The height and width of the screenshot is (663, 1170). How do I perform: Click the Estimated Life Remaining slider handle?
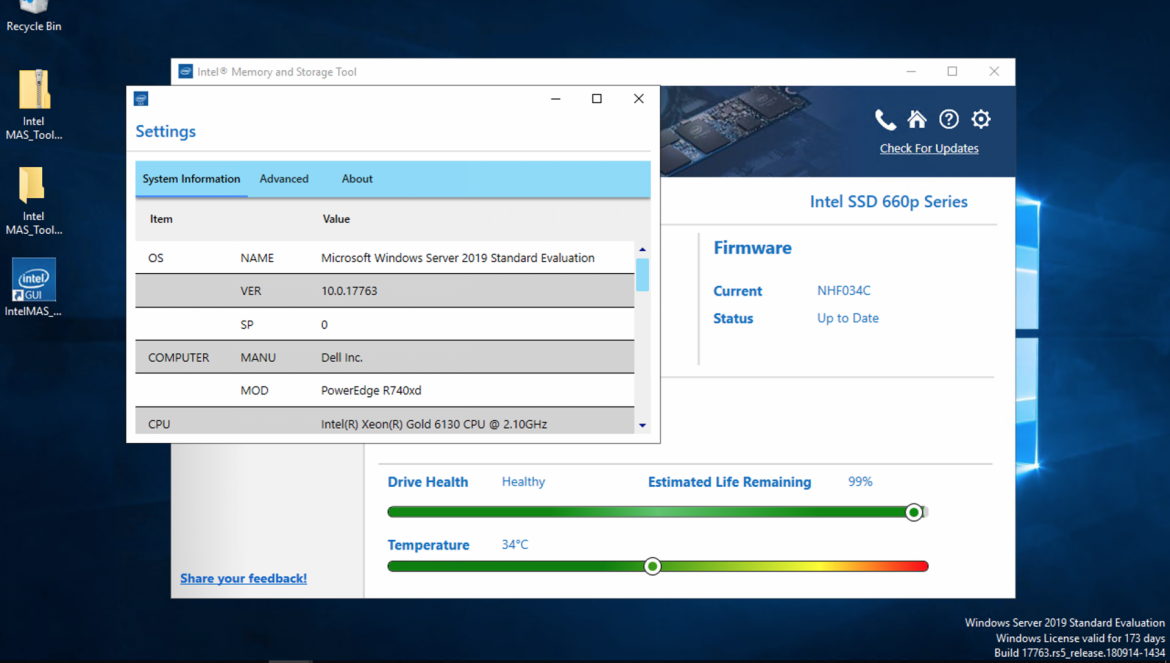tap(914, 512)
